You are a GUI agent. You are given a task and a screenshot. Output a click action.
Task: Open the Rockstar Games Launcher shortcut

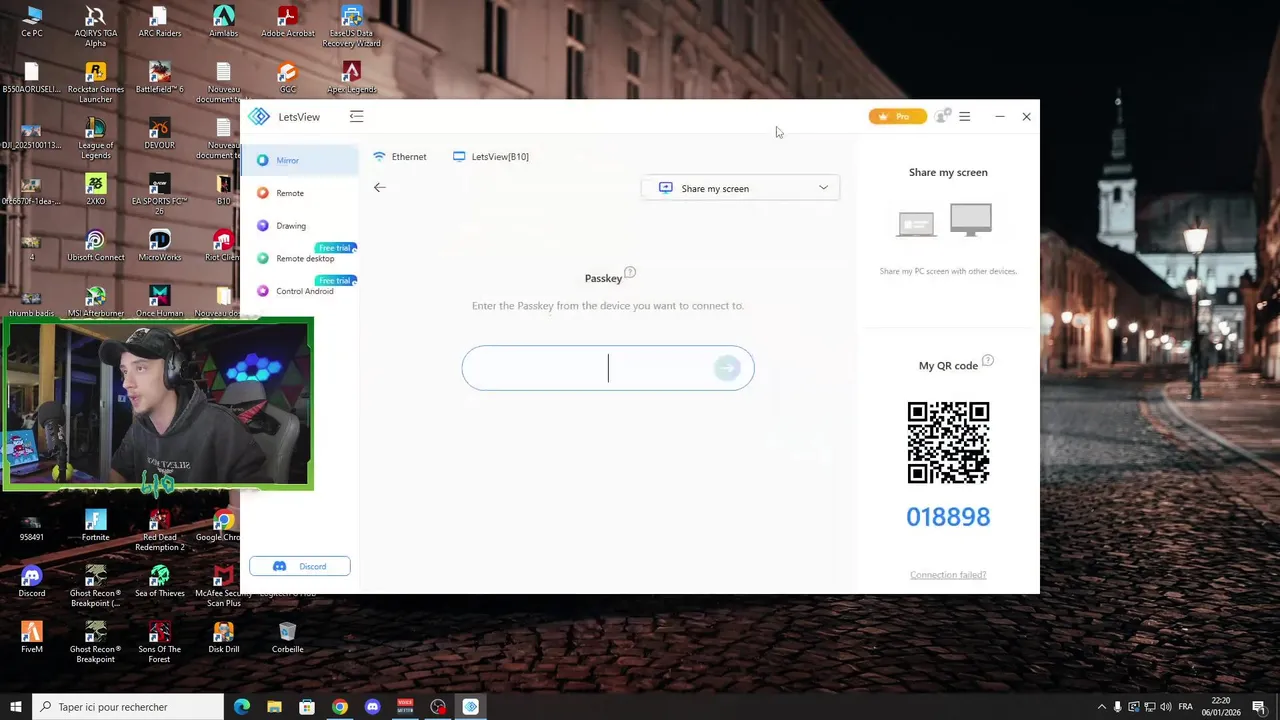tap(96, 83)
